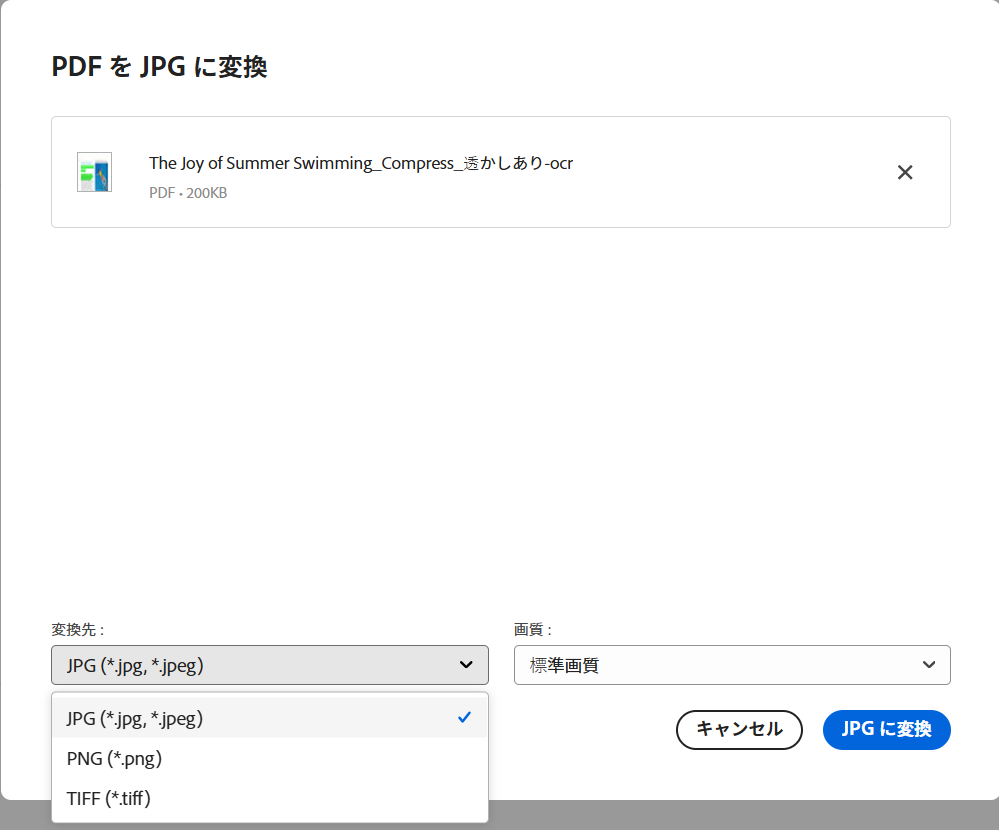Screen dimensions: 999x830
Task: Choose PNG (*.png) format option
Action: (270, 758)
